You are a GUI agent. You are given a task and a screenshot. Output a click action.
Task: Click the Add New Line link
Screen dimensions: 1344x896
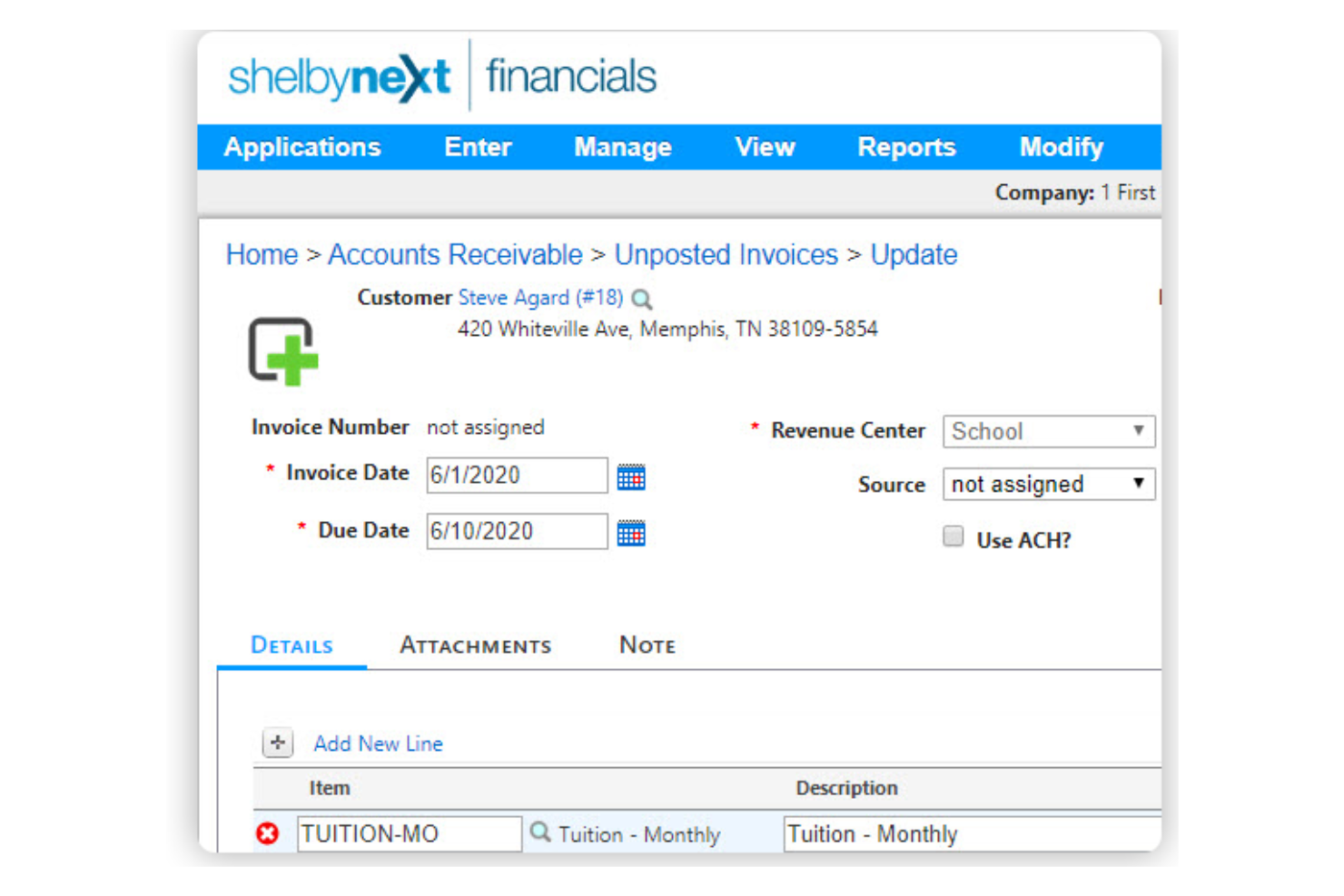click(378, 743)
